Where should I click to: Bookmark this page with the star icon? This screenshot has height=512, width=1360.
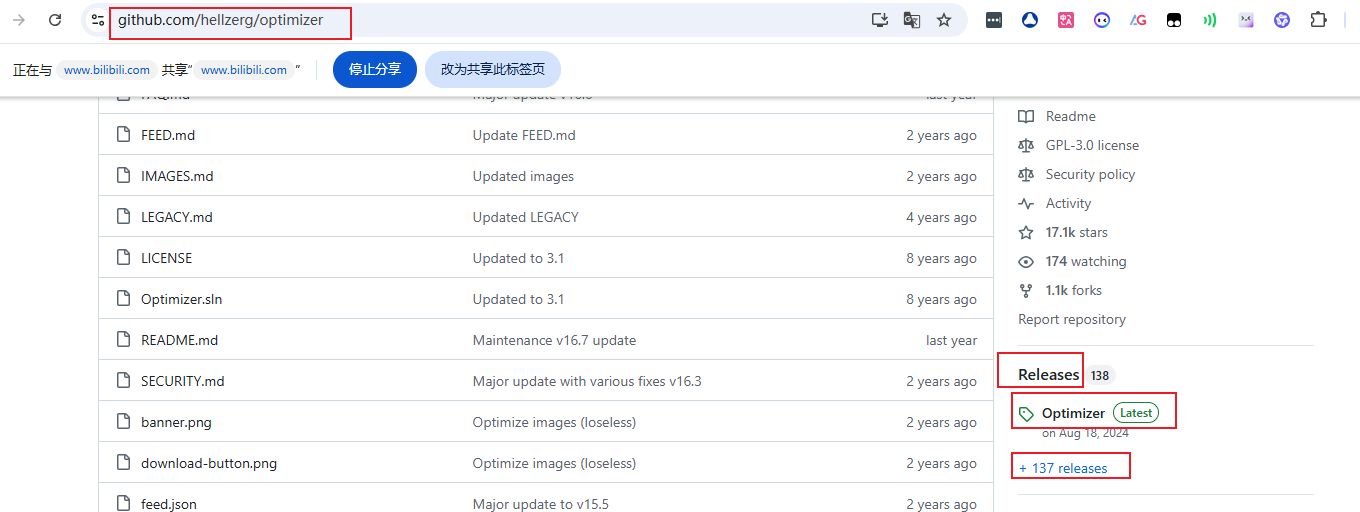pos(943,20)
